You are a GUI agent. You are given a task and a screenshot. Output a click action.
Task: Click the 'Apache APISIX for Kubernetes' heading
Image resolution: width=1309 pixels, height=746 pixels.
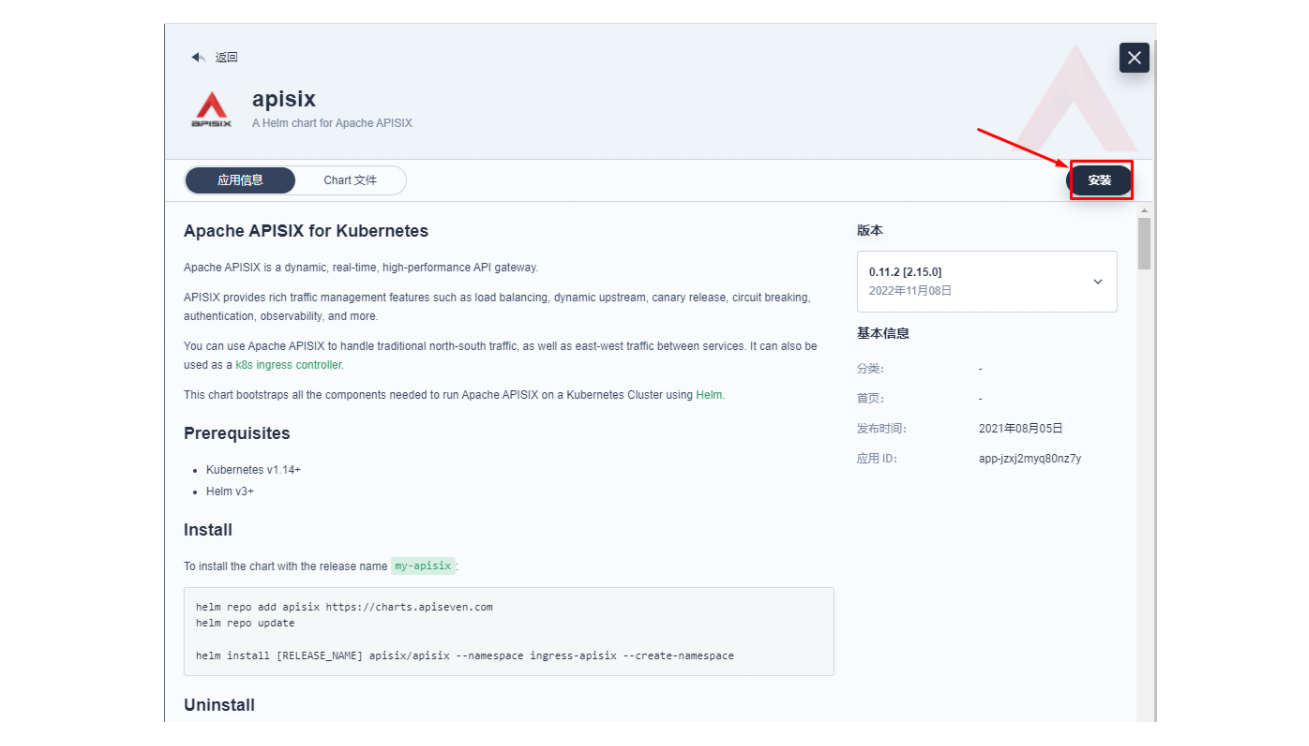point(306,231)
